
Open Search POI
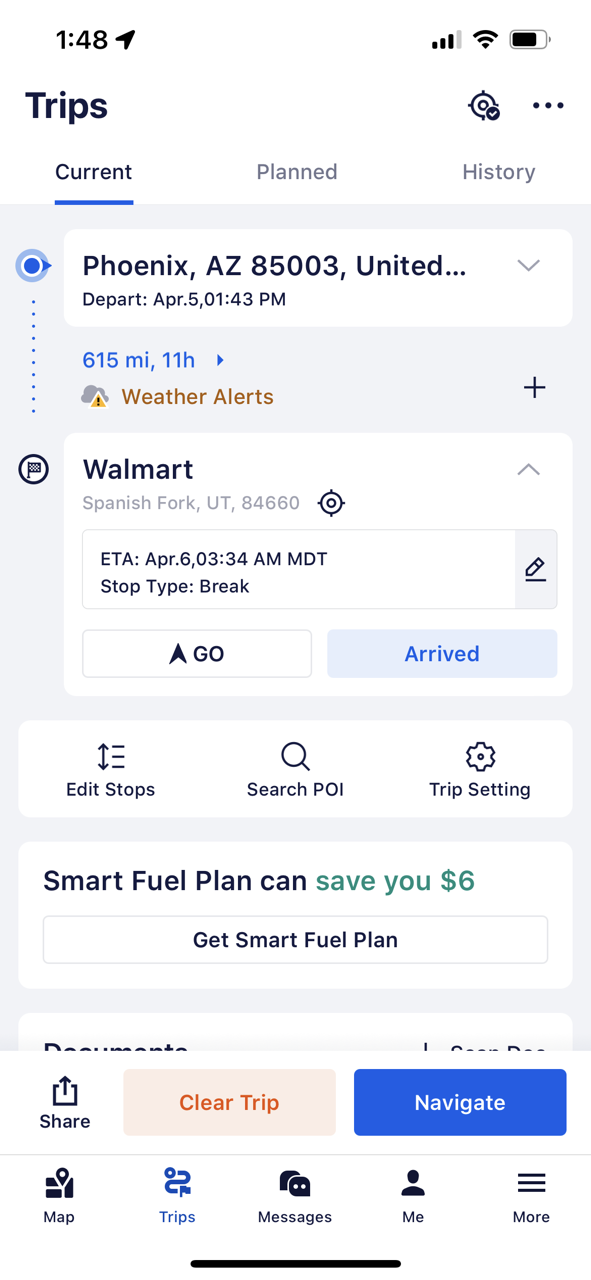[295, 770]
